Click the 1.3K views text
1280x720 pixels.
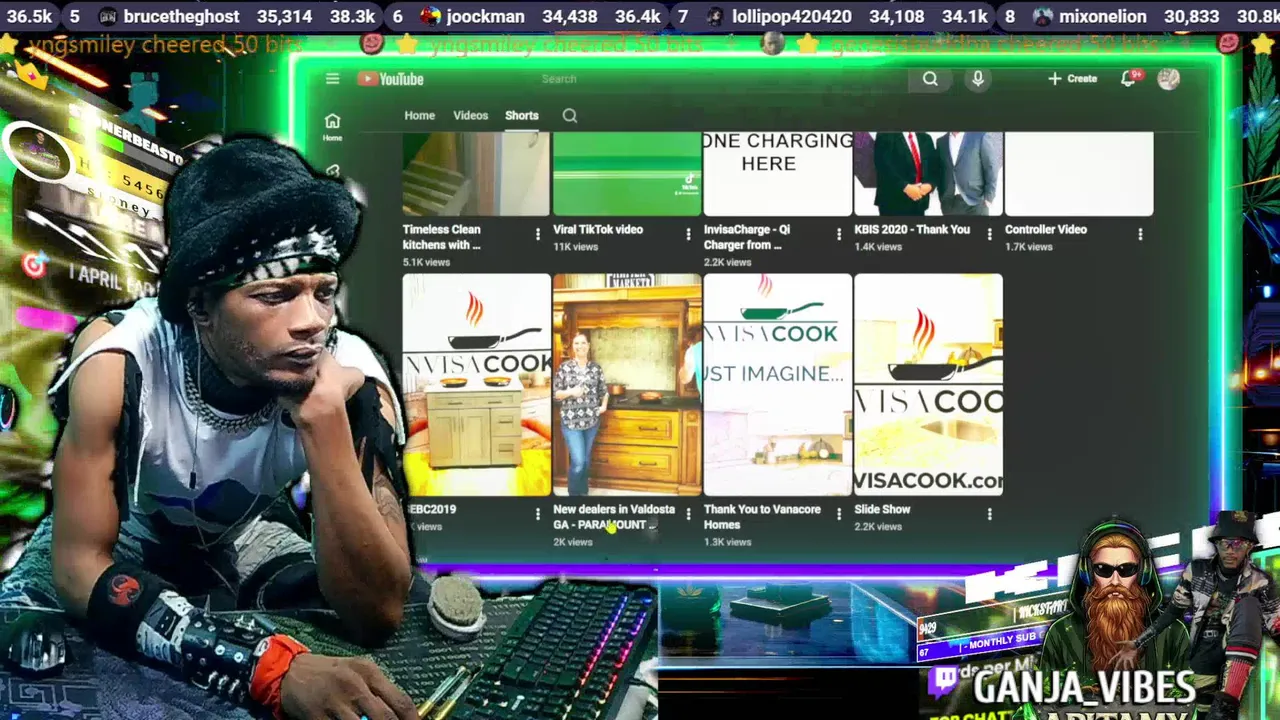point(727,542)
